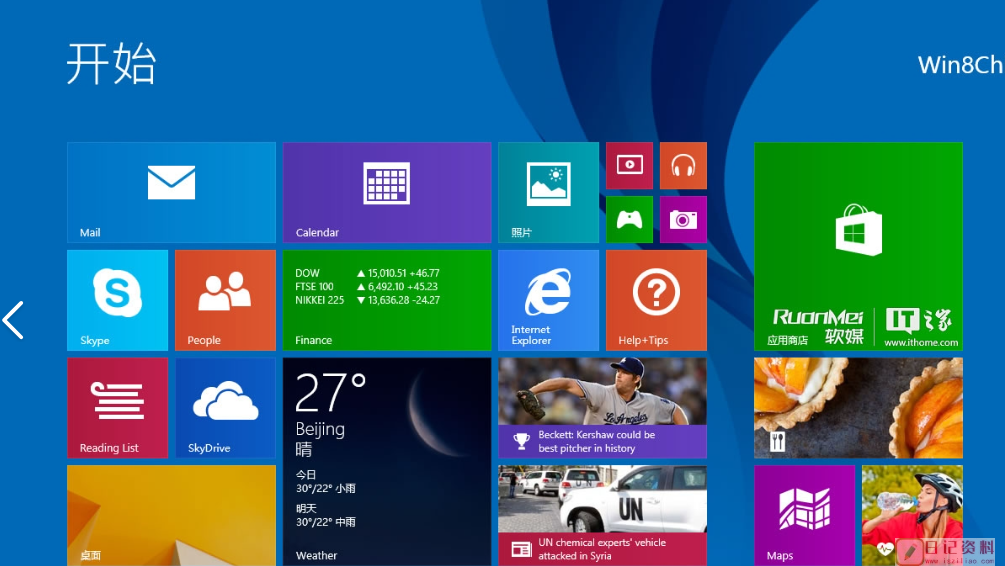Launch the Music tile with headphones icon

click(x=683, y=165)
